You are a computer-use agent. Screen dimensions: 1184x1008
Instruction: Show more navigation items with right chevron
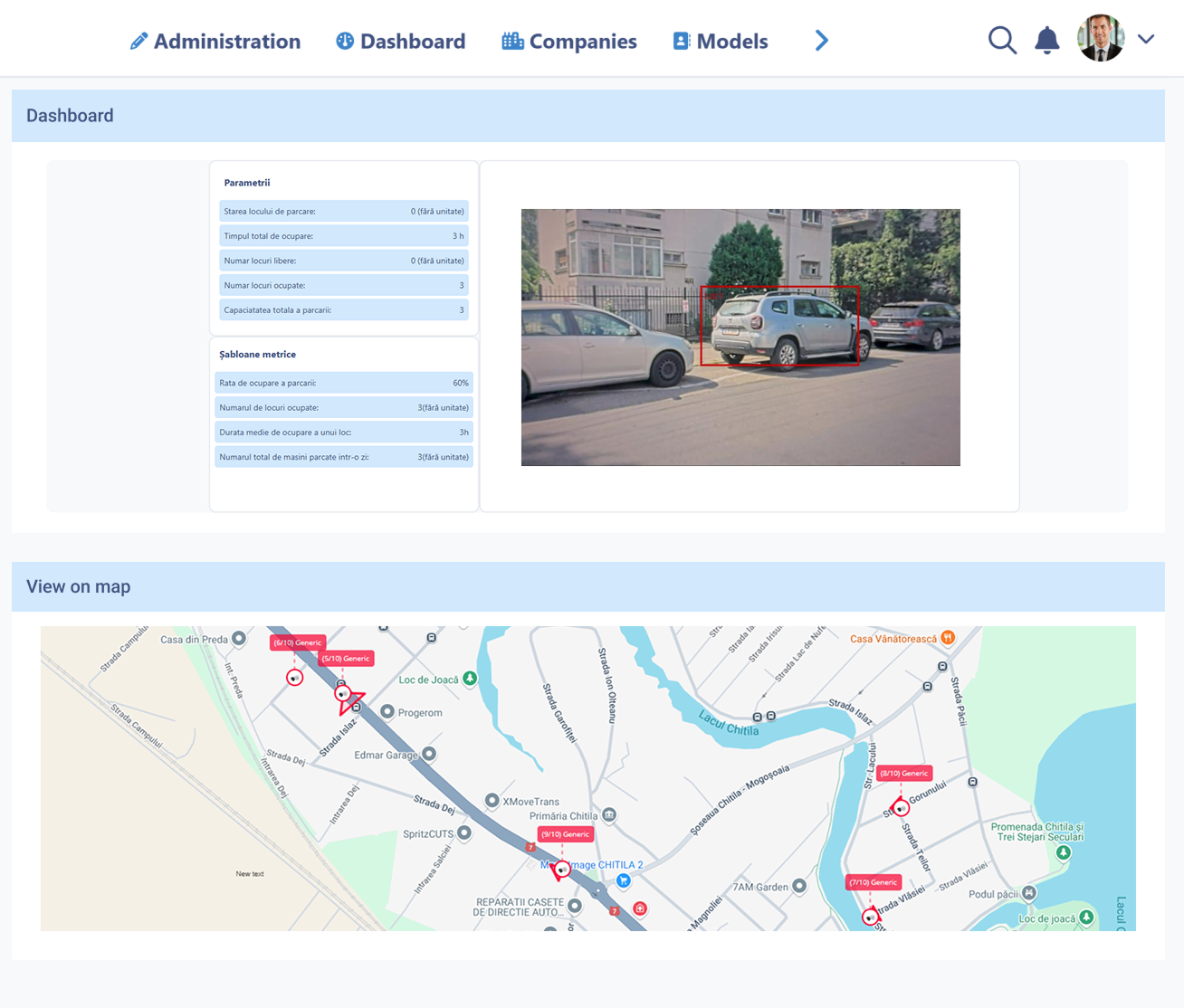coord(821,41)
